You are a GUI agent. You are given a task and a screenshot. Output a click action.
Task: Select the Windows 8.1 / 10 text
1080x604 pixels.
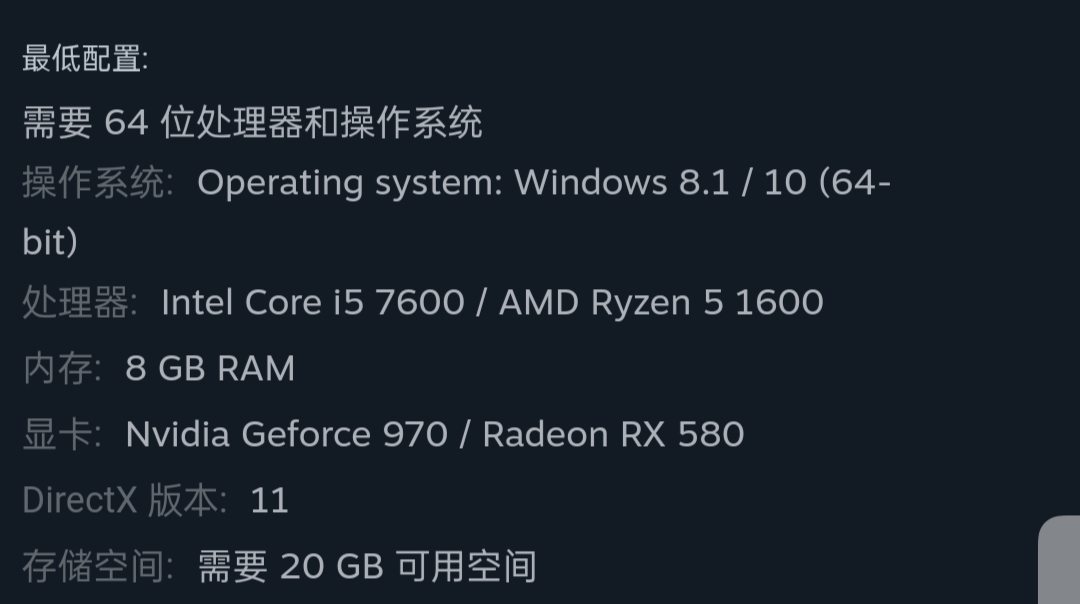(661, 183)
